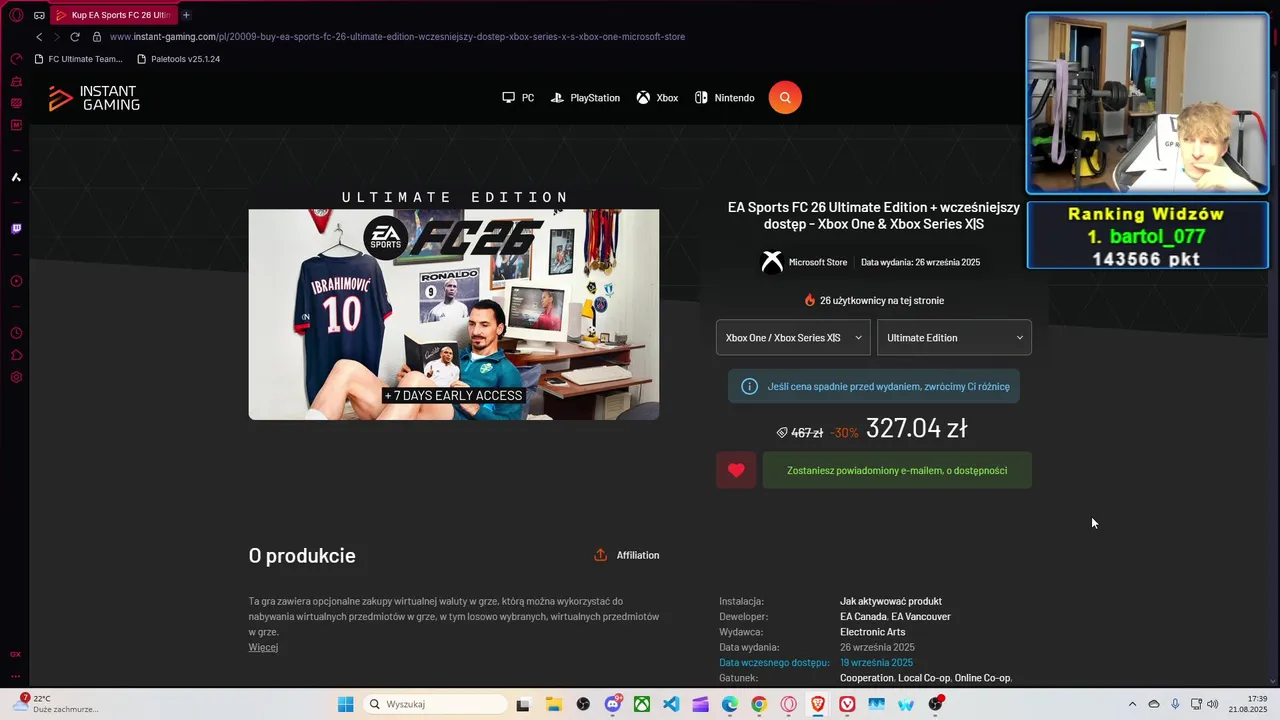Click the FC 26 Ultimate Edition cover image
This screenshot has width=1280, height=720.
coord(454,314)
